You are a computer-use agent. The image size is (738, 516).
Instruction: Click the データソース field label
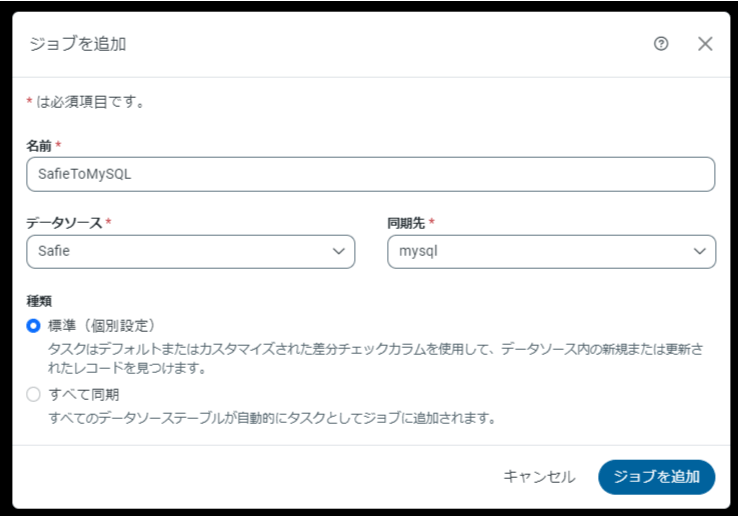64,223
